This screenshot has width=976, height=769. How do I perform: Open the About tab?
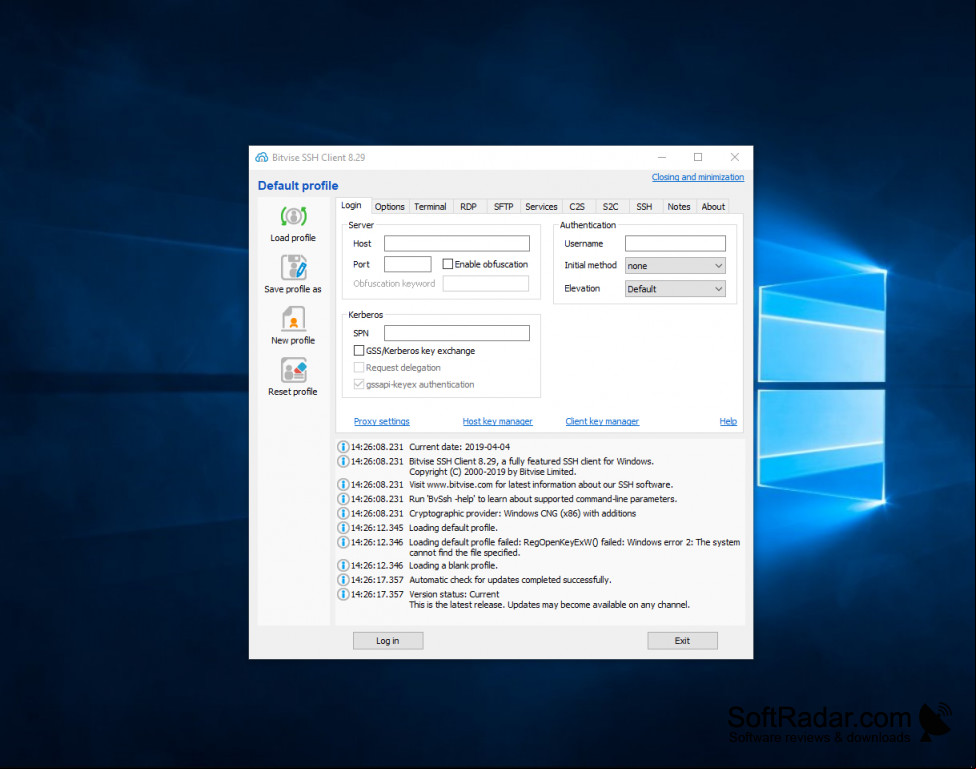coord(713,207)
